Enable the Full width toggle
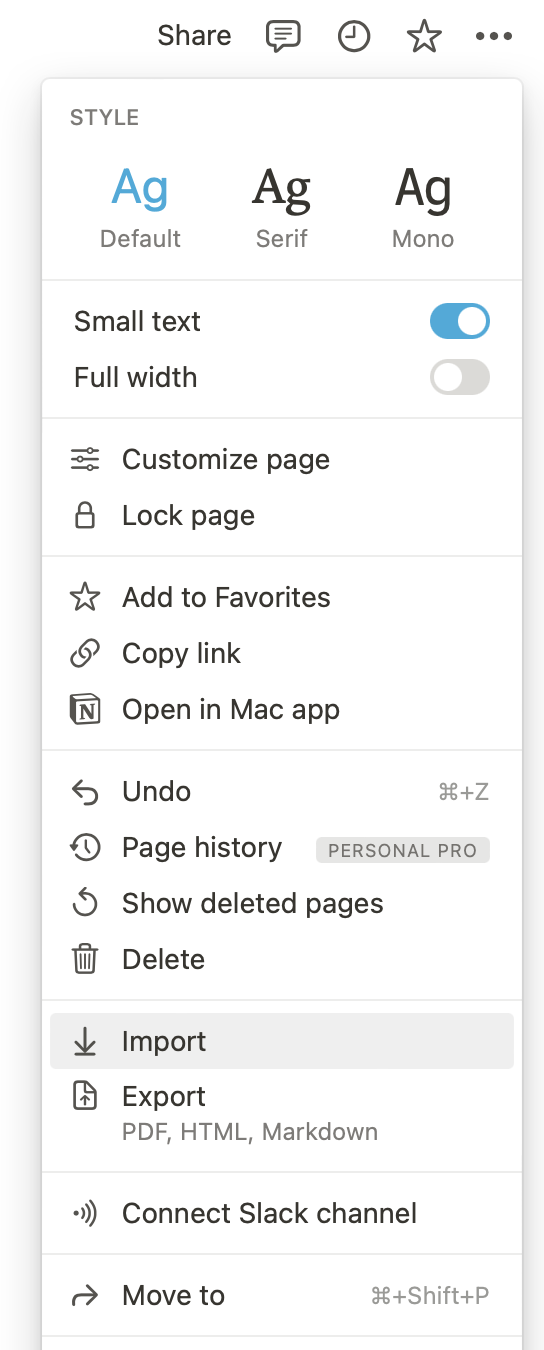544x1350 pixels. point(460,377)
